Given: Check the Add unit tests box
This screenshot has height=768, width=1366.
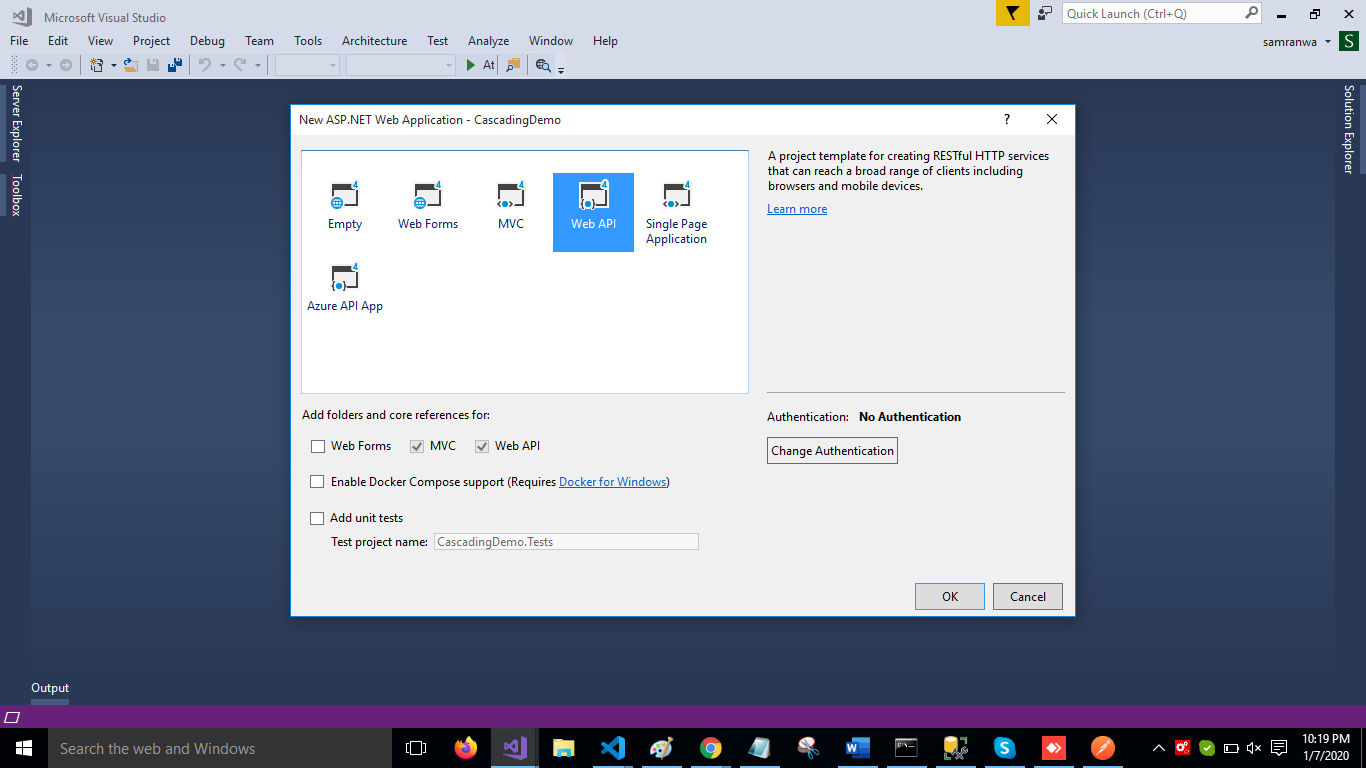Looking at the screenshot, I should [317, 518].
